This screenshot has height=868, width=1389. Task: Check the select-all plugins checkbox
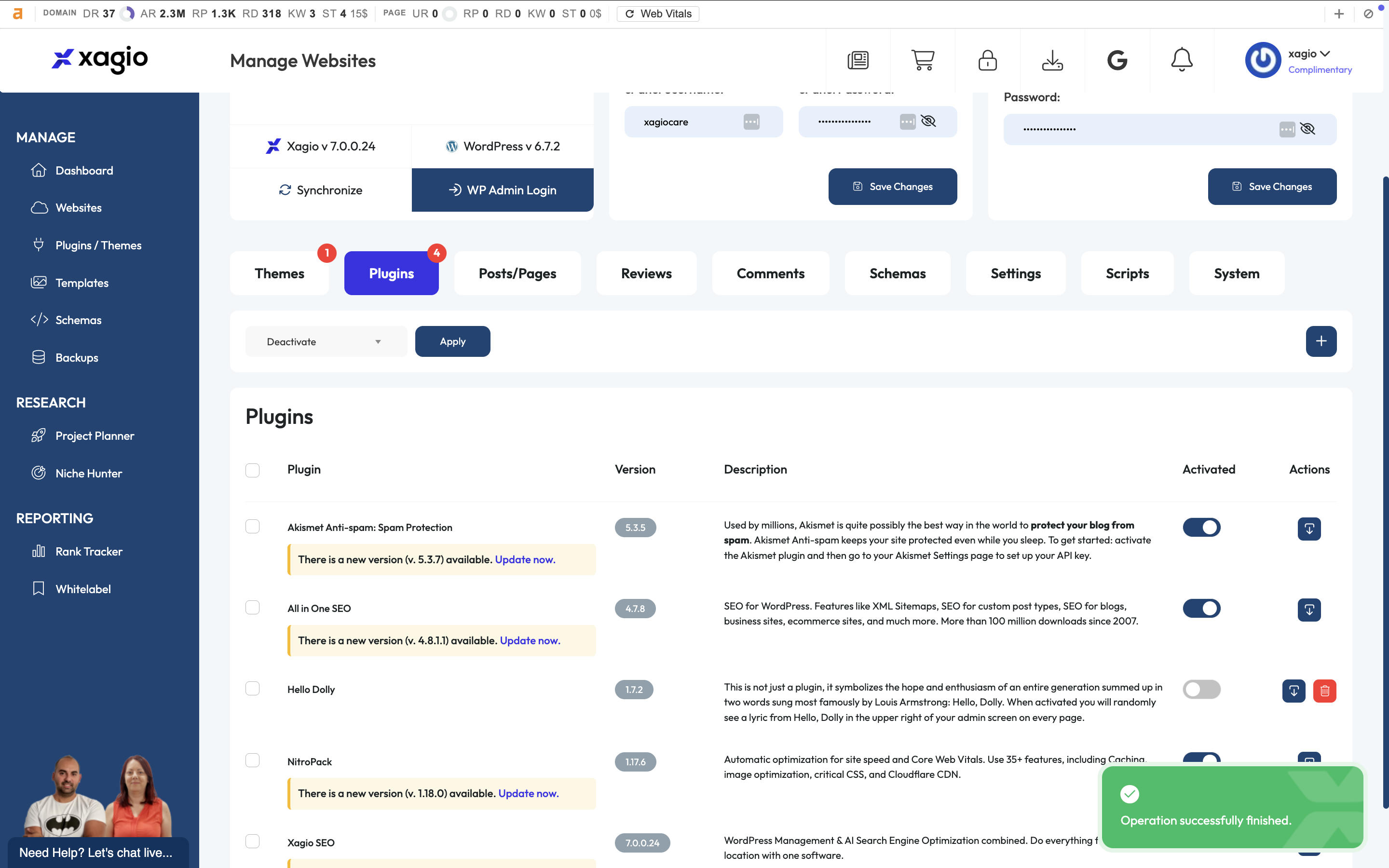pyautogui.click(x=253, y=470)
